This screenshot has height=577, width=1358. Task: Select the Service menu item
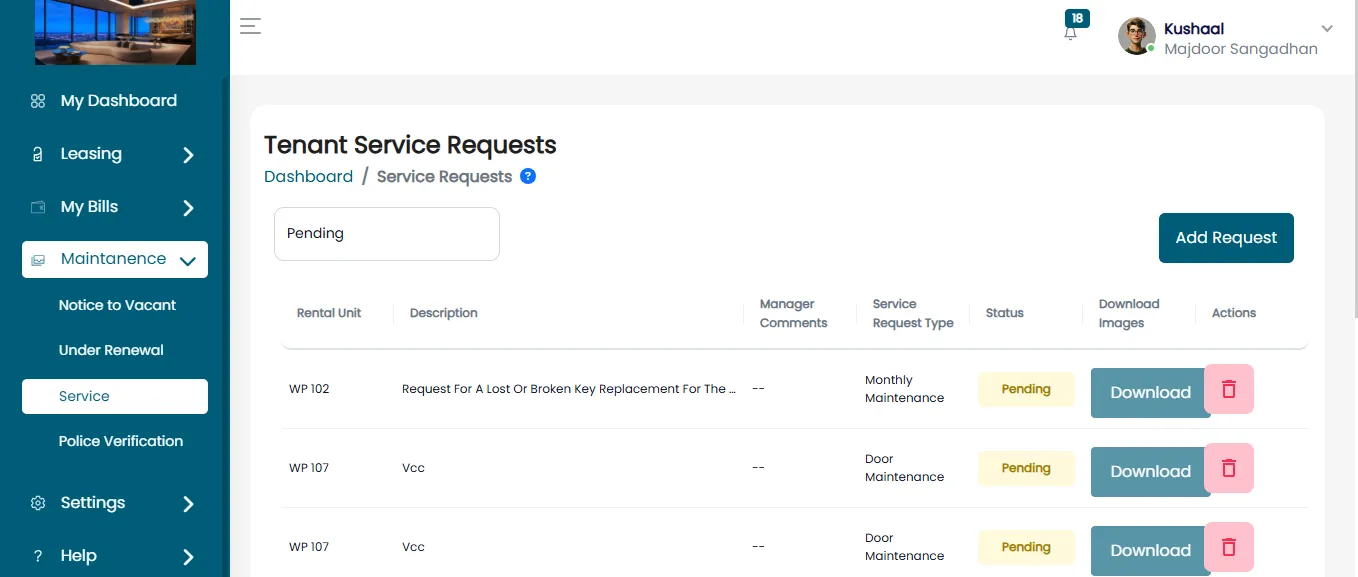115,396
